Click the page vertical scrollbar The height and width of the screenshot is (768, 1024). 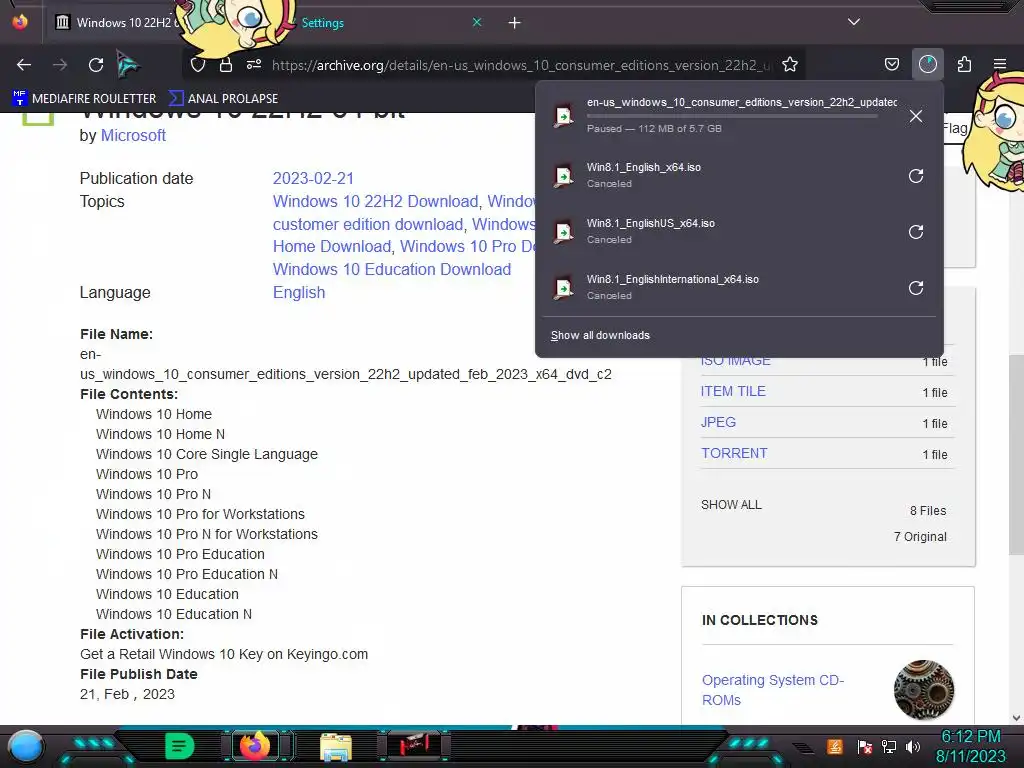(1016, 454)
